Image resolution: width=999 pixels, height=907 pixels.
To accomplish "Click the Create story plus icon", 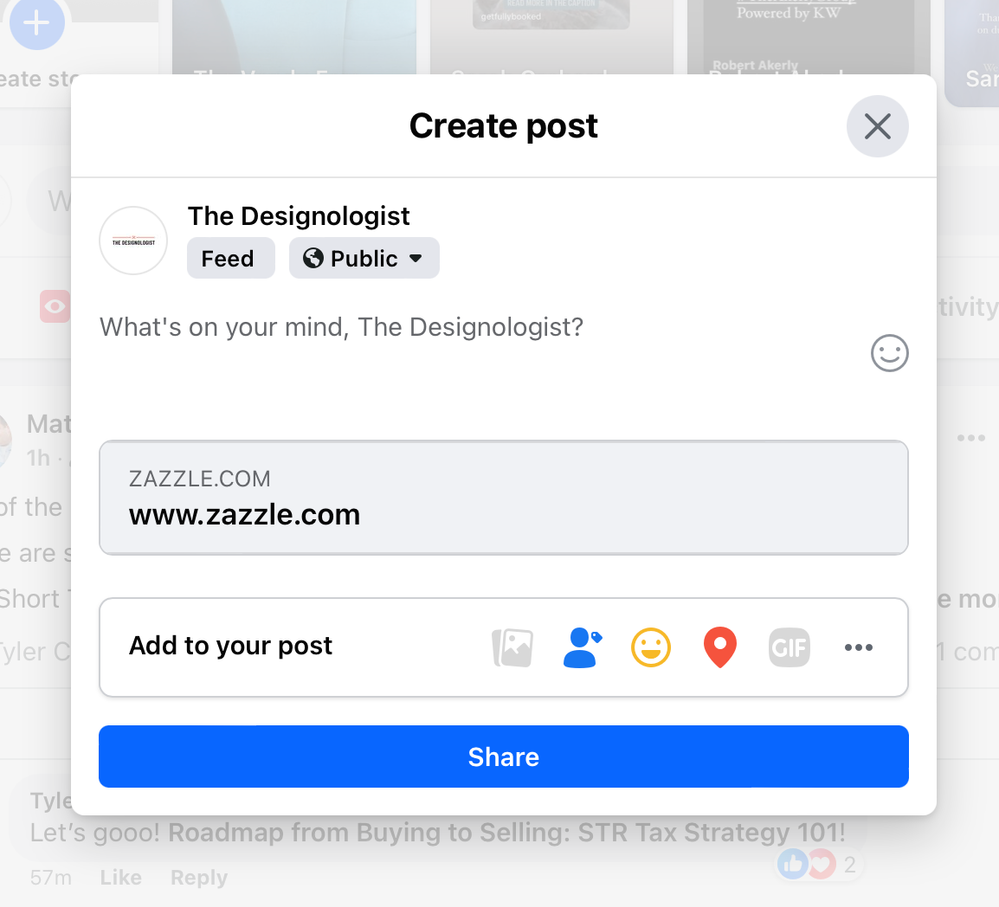I will [37, 23].
